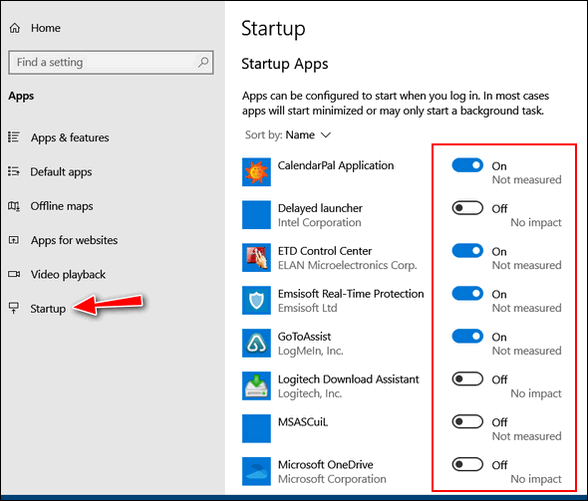Screen dimensions: 588x501
Task: Open Offline maps settings
Action: click(x=62, y=206)
